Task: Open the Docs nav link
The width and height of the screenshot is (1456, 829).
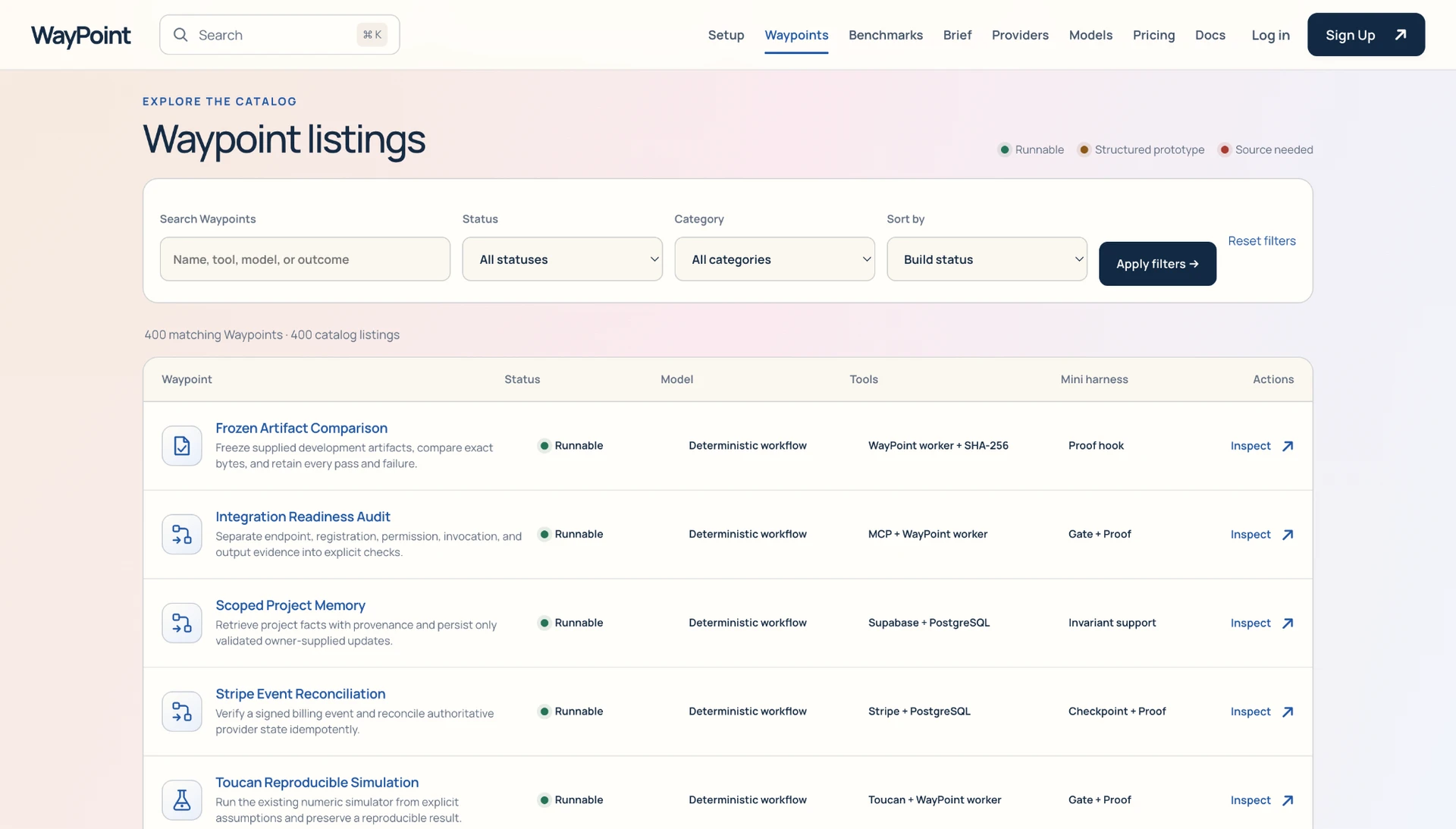Action: coord(1210,35)
